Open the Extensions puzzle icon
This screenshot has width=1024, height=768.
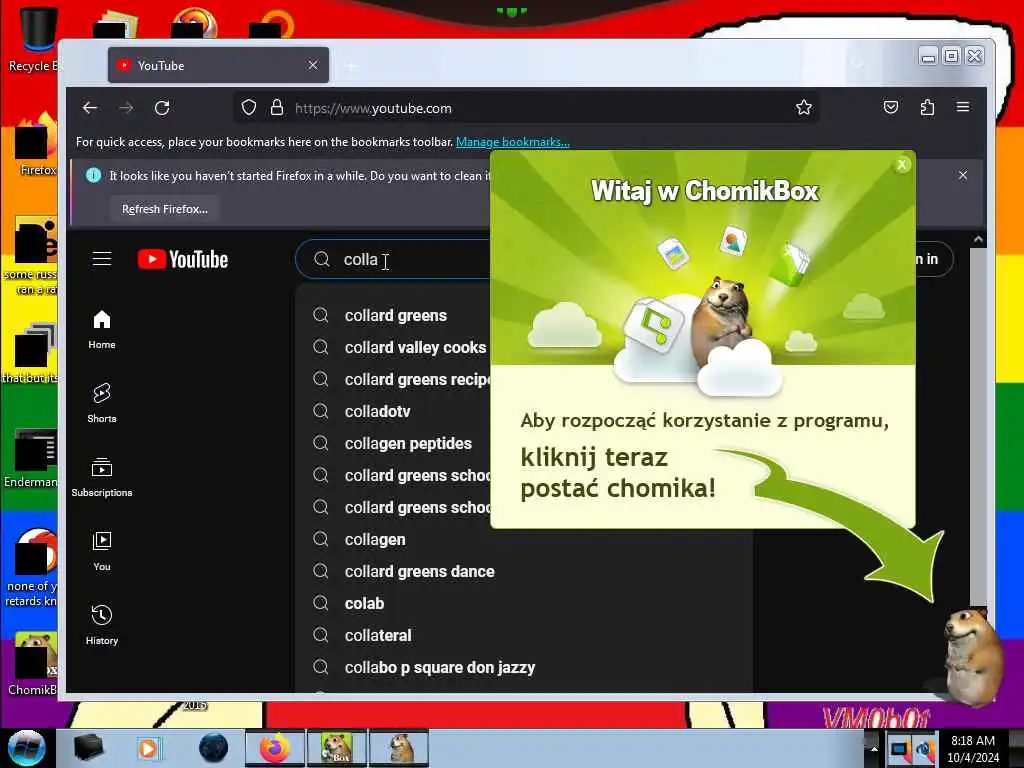(927, 107)
